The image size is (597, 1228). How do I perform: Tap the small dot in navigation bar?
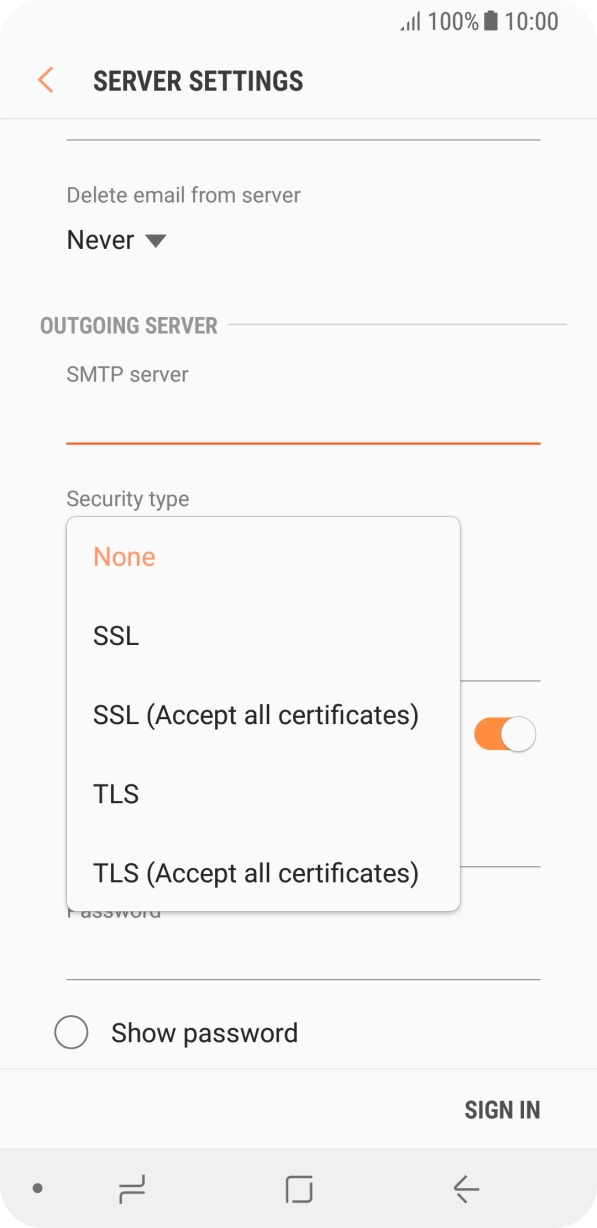[38, 1188]
